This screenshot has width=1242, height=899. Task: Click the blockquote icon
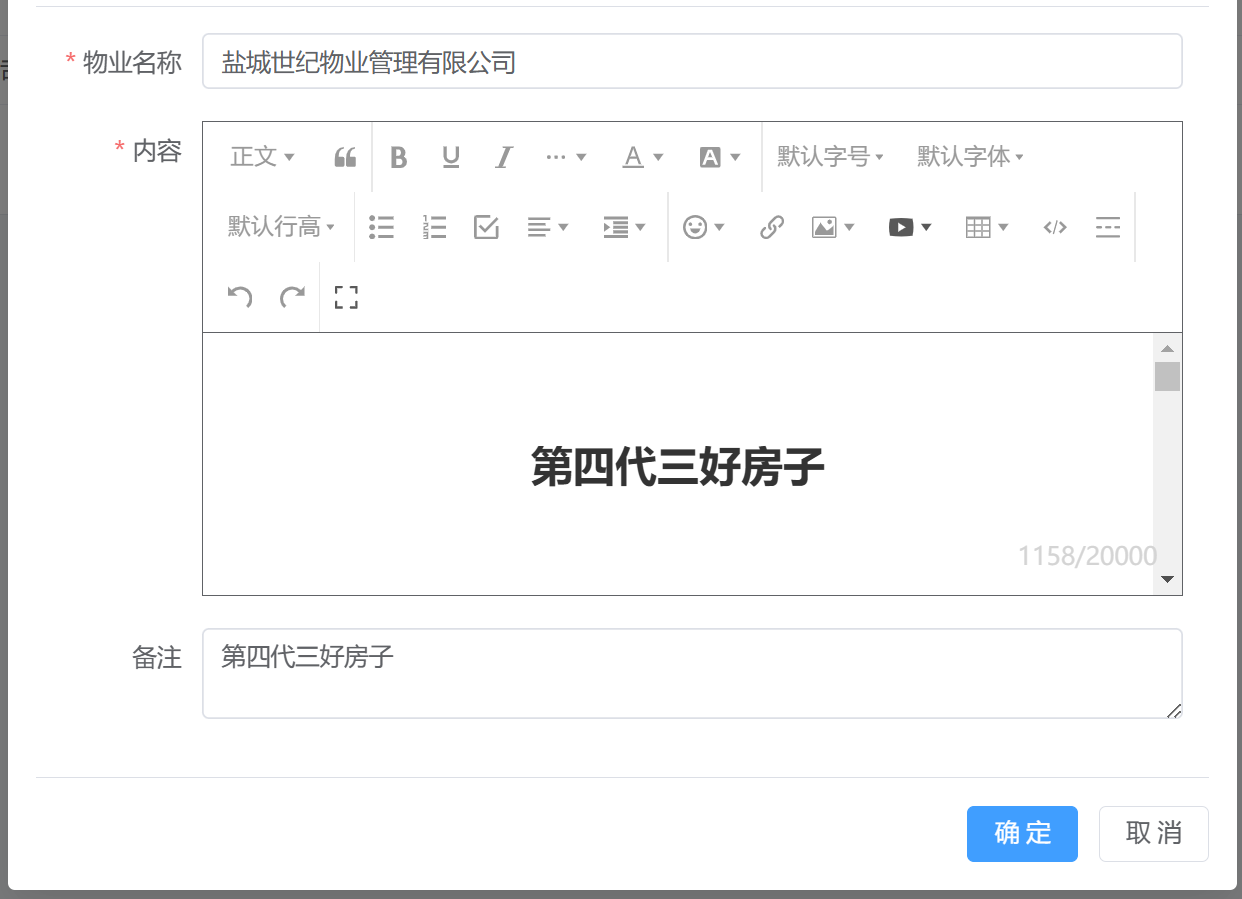[x=345, y=157]
